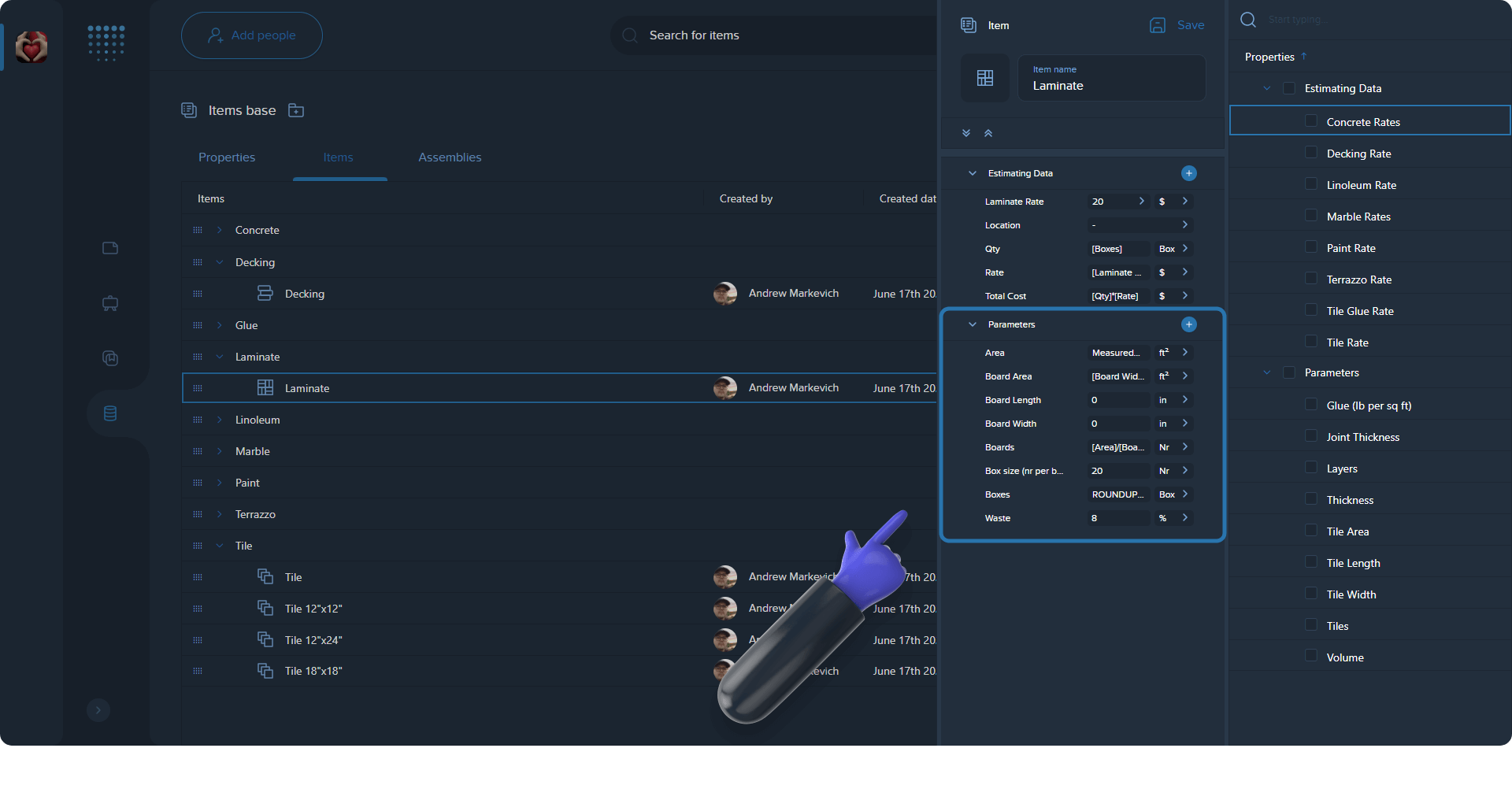The width and height of the screenshot is (1512, 785).
Task: Click the Tile 18"x18" item icon
Action: (x=265, y=671)
